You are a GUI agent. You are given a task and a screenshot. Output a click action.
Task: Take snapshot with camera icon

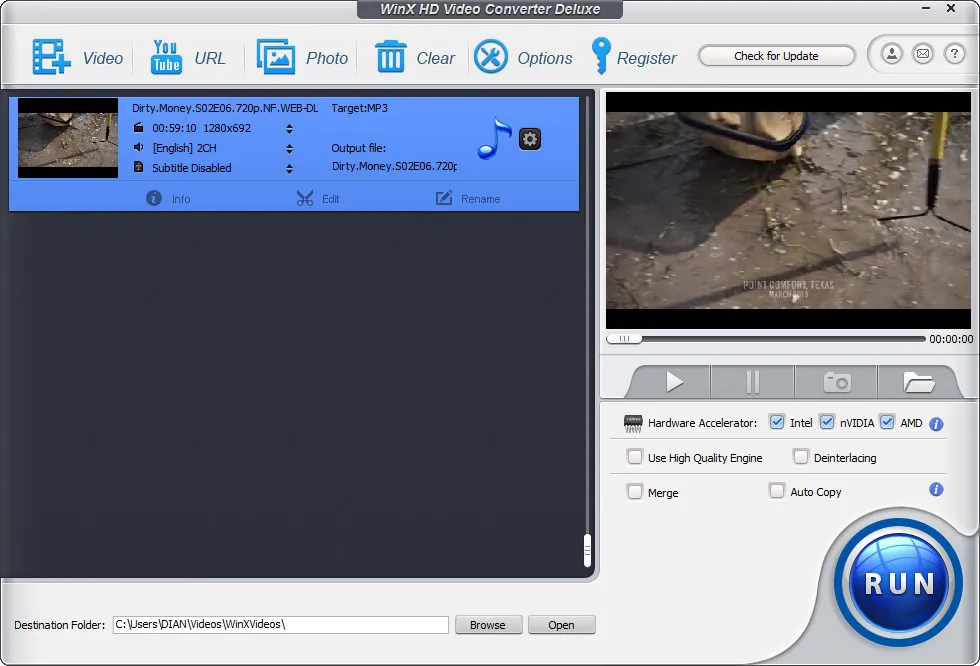pyautogui.click(x=836, y=382)
